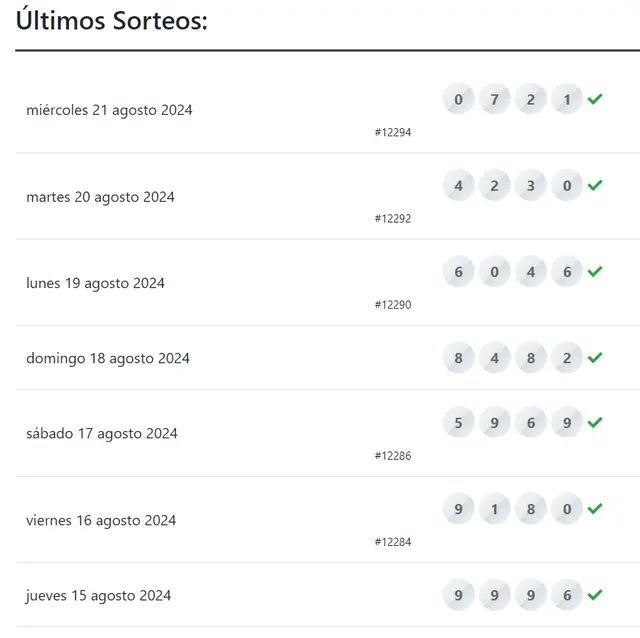
Task: Click the green checkmark for lunes 19 agosto
Action: click(x=595, y=271)
